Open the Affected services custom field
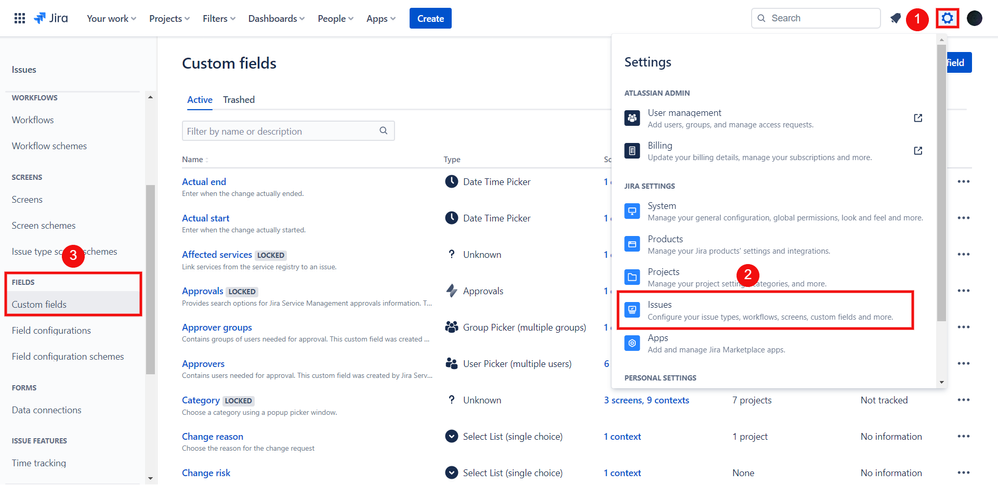 coord(217,255)
